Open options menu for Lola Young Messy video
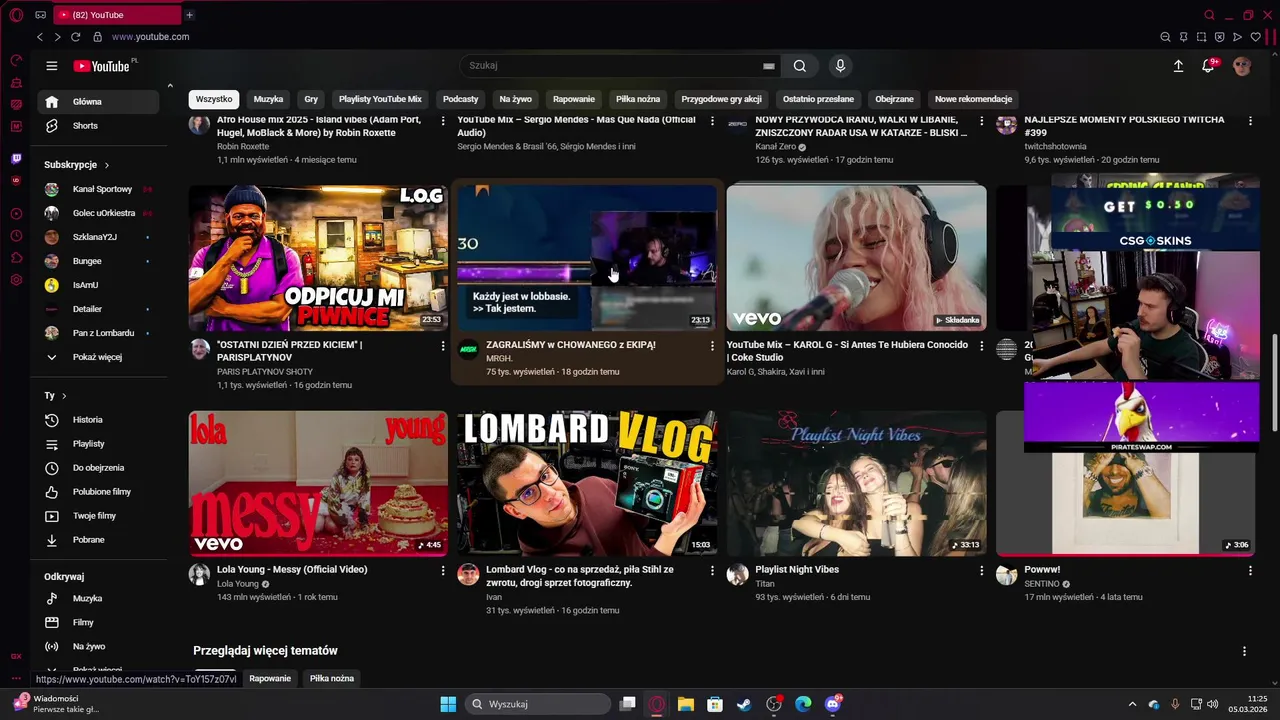The height and width of the screenshot is (720, 1280). [x=443, y=570]
